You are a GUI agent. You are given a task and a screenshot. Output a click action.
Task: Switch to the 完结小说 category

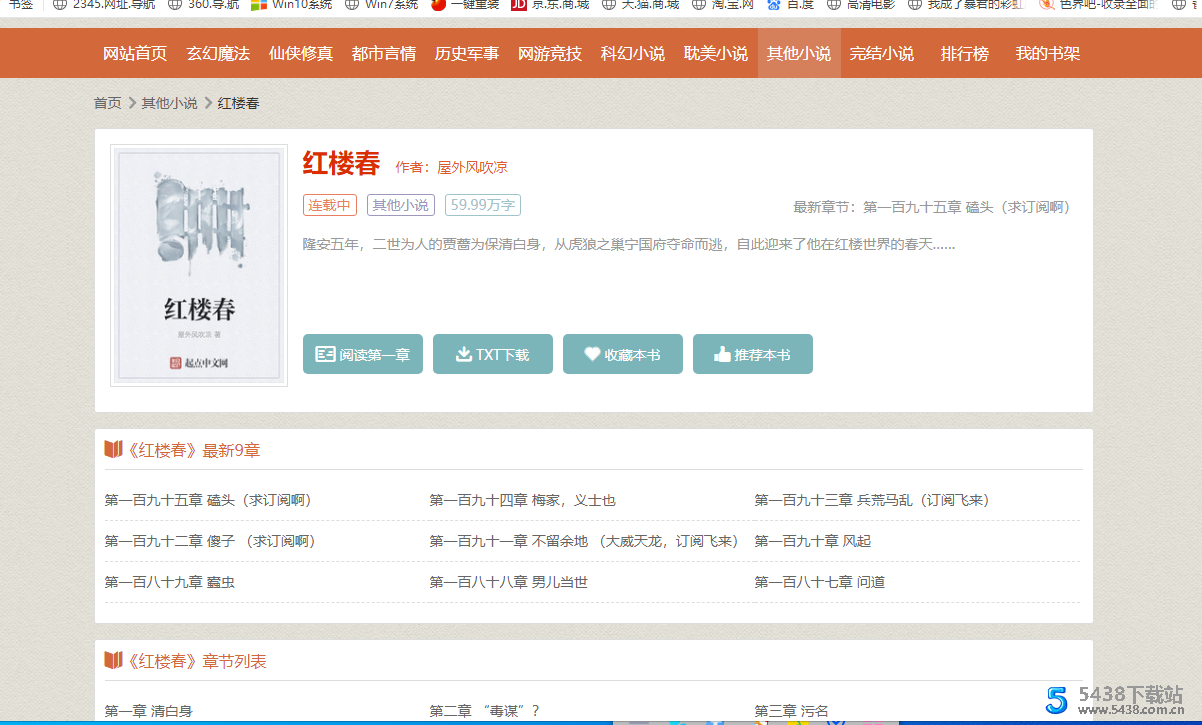(881, 54)
